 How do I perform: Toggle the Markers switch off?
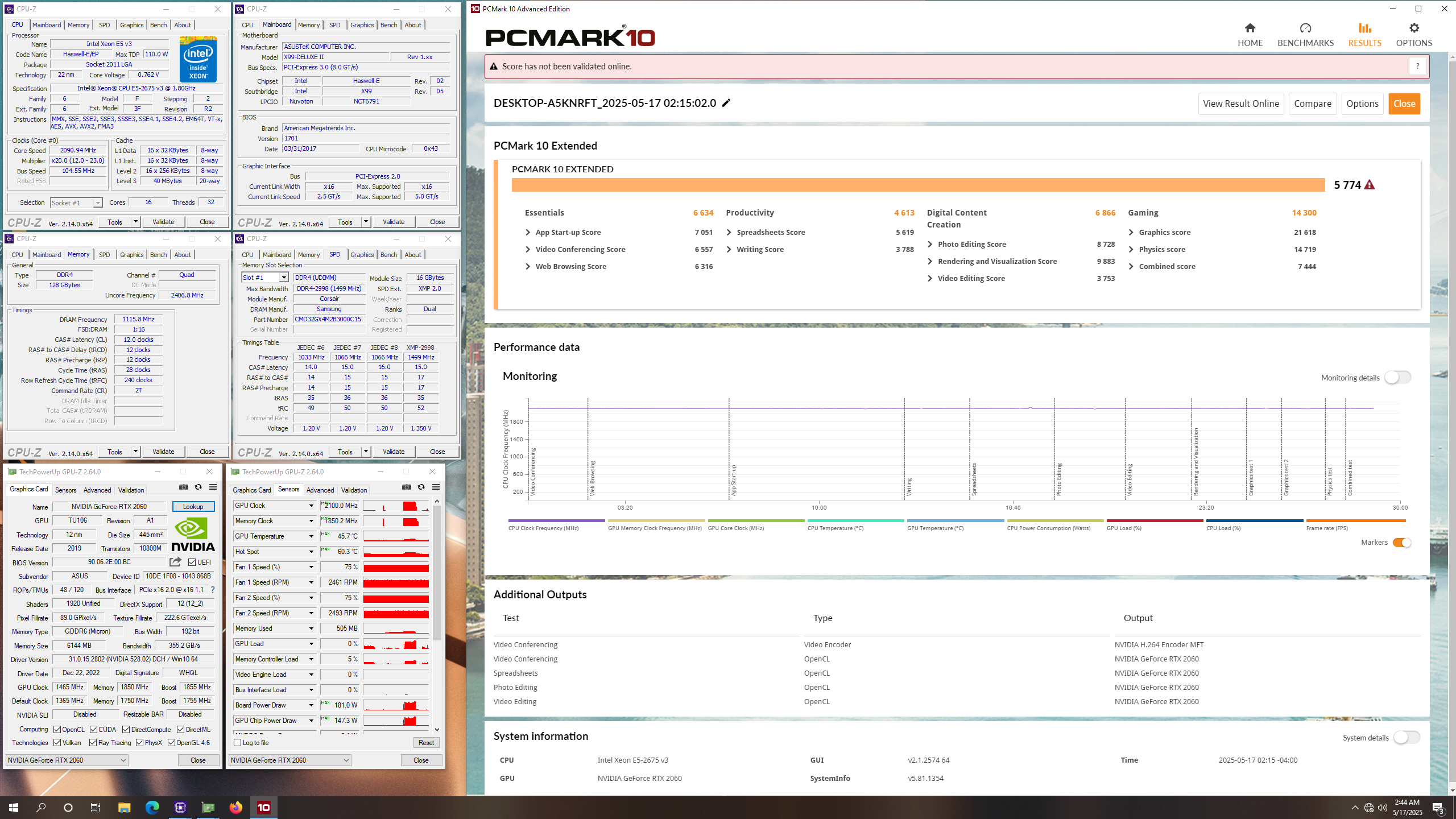pos(1401,543)
